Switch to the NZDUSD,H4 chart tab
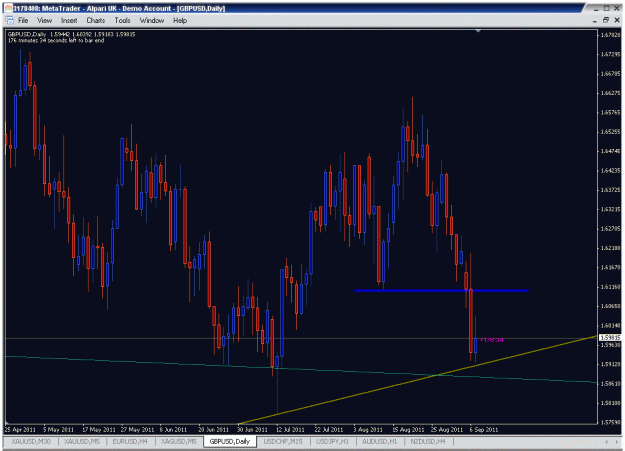This screenshot has width=625, height=451. (428, 441)
